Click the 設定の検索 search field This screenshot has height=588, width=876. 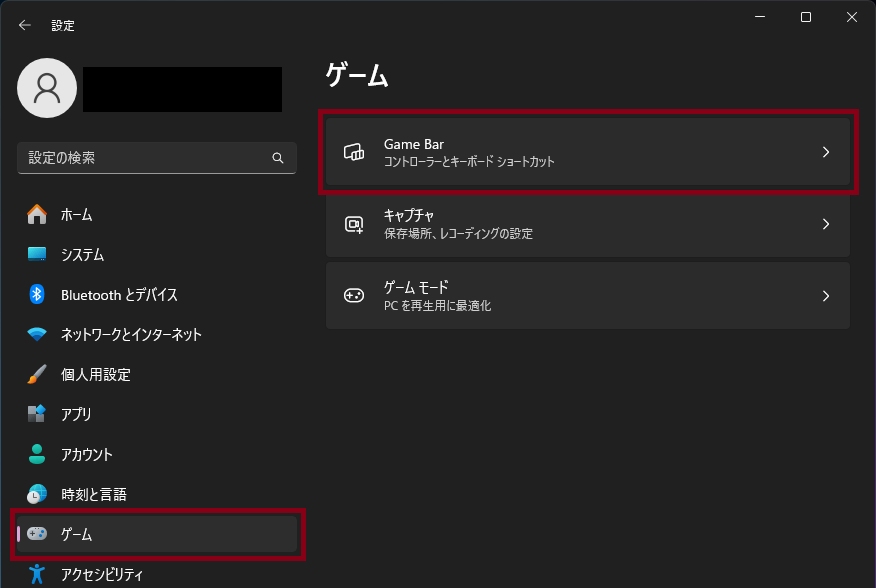click(145, 158)
